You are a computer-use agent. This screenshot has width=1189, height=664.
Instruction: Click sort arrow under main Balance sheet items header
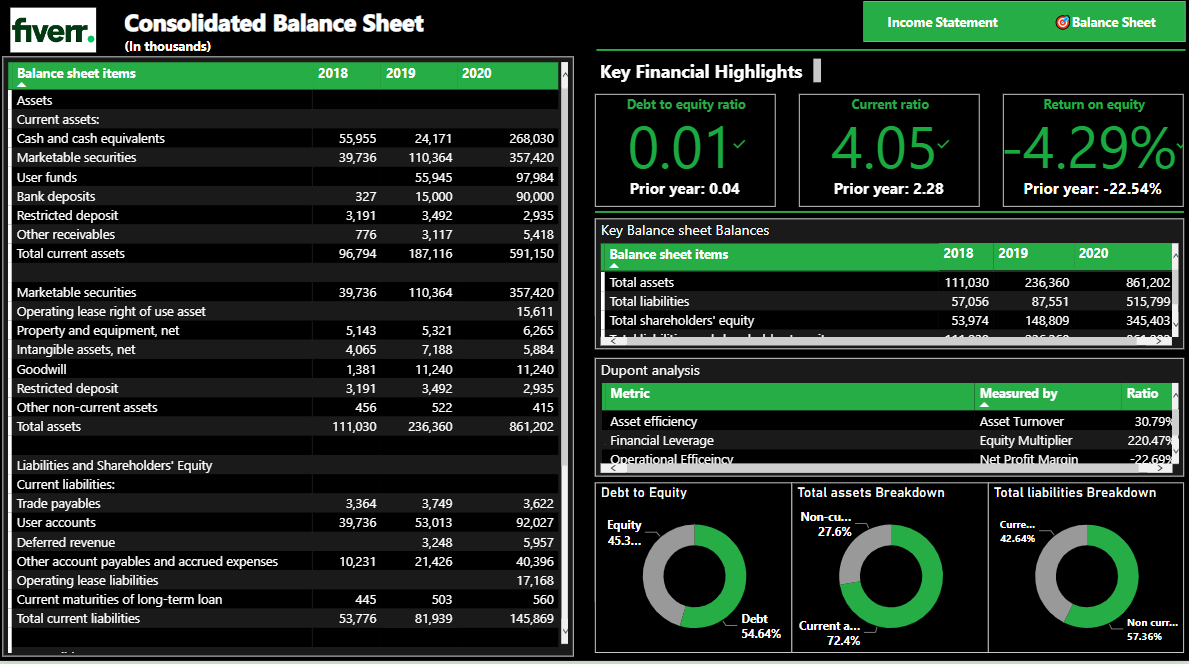[x=22, y=85]
